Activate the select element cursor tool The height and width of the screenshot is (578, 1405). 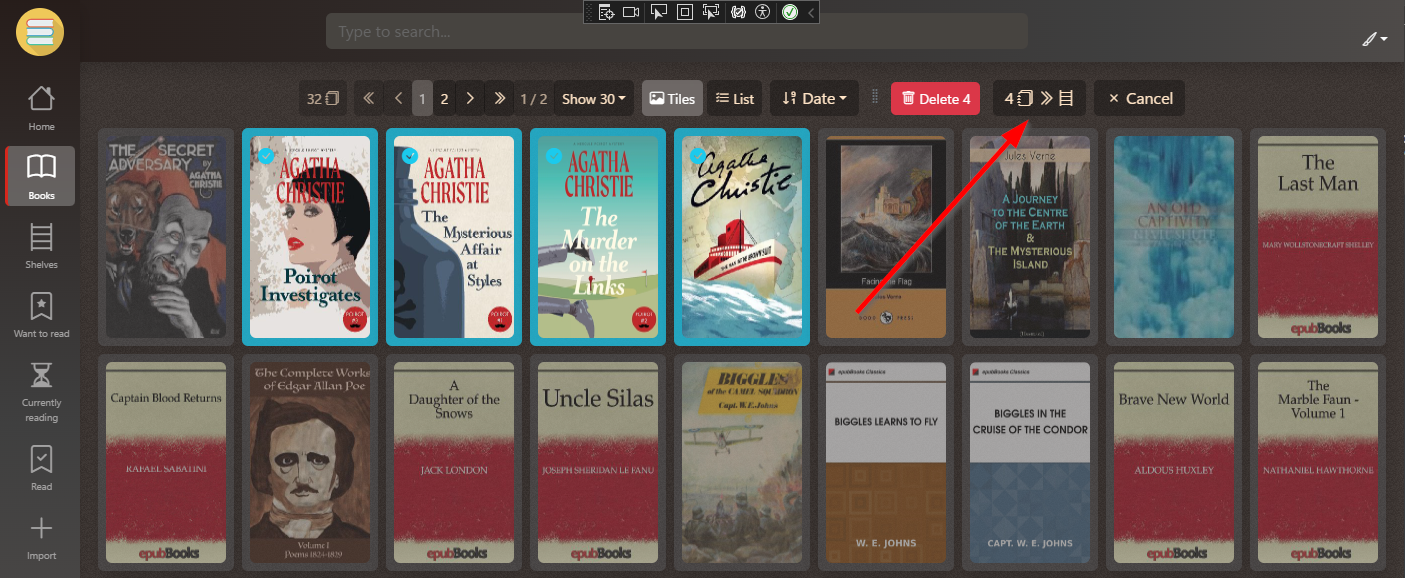pyautogui.click(x=658, y=12)
